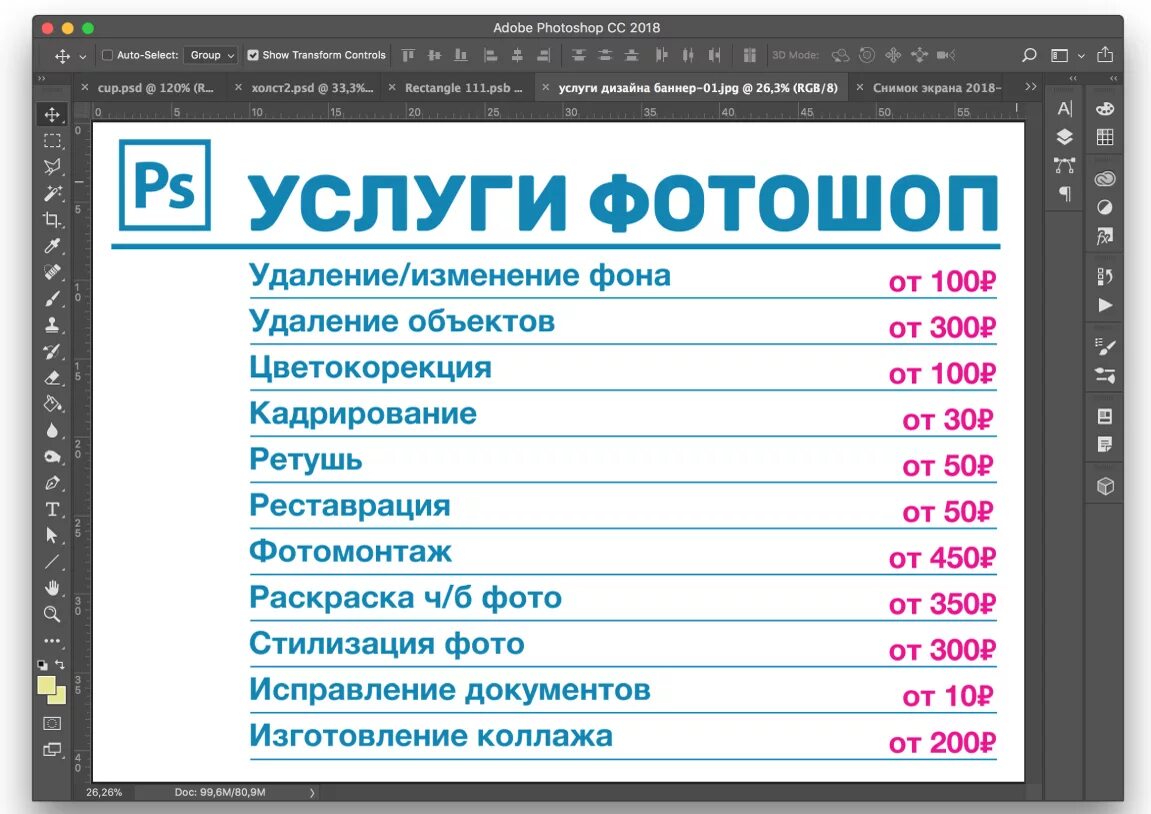Image resolution: width=1151 pixels, height=814 pixels.
Task: Select the History Brush tool
Action: pos(52,351)
